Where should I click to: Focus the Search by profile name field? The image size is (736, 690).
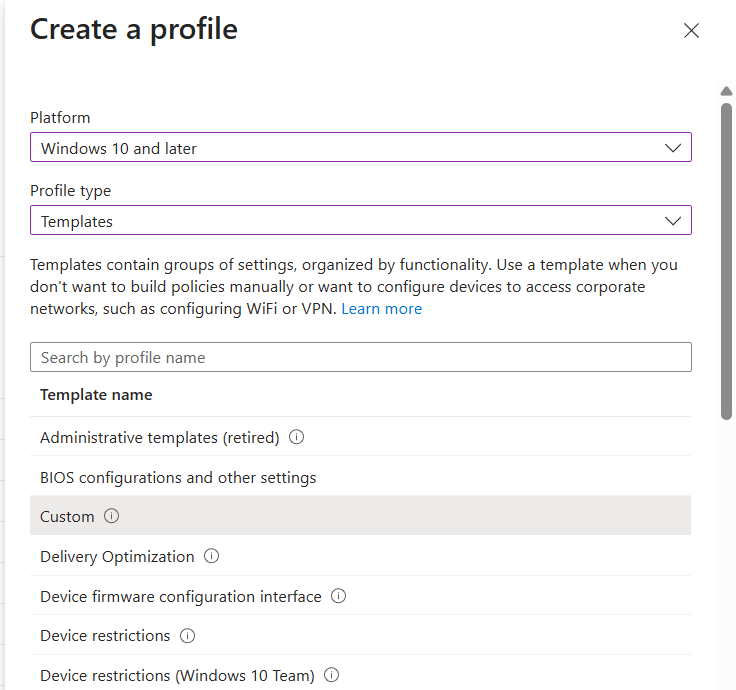(x=360, y=357)
